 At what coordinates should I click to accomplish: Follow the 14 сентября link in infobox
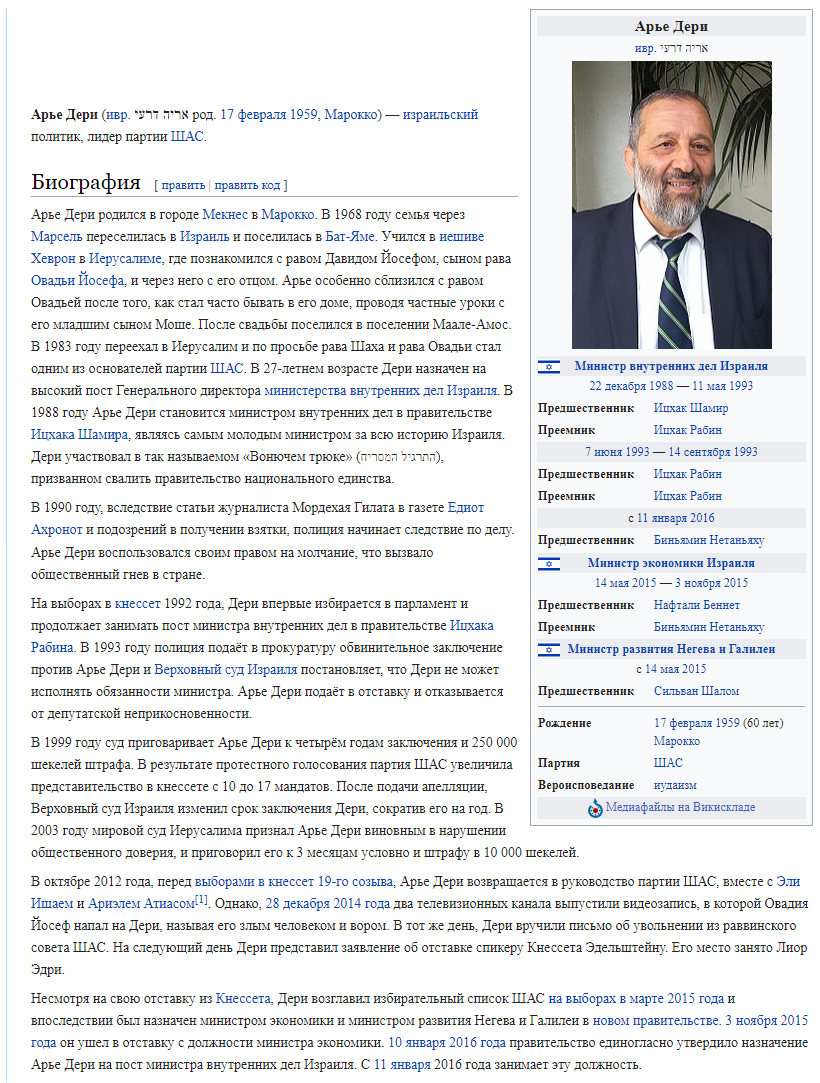coord(699,452)
